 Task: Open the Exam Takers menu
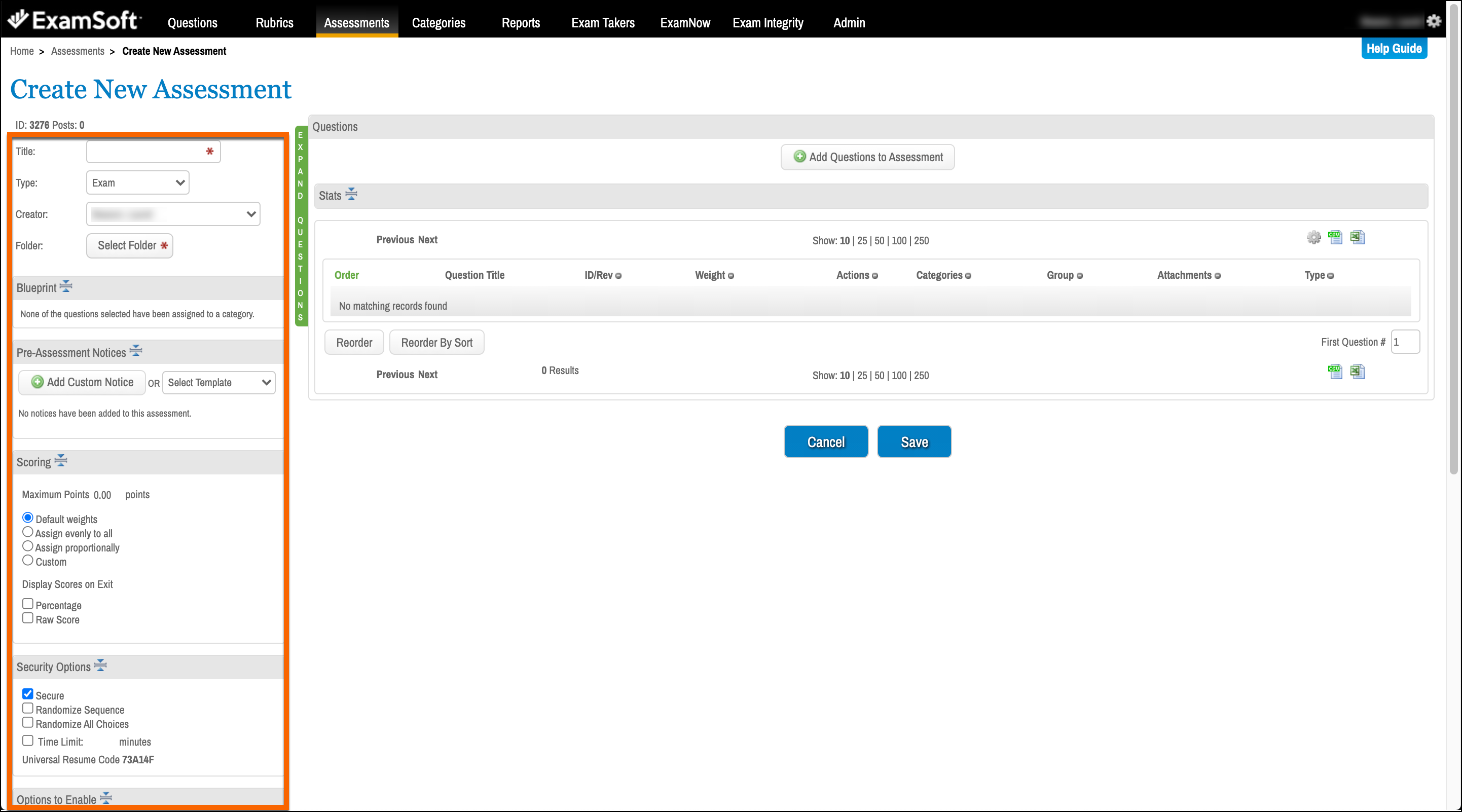tap(603, 23)
